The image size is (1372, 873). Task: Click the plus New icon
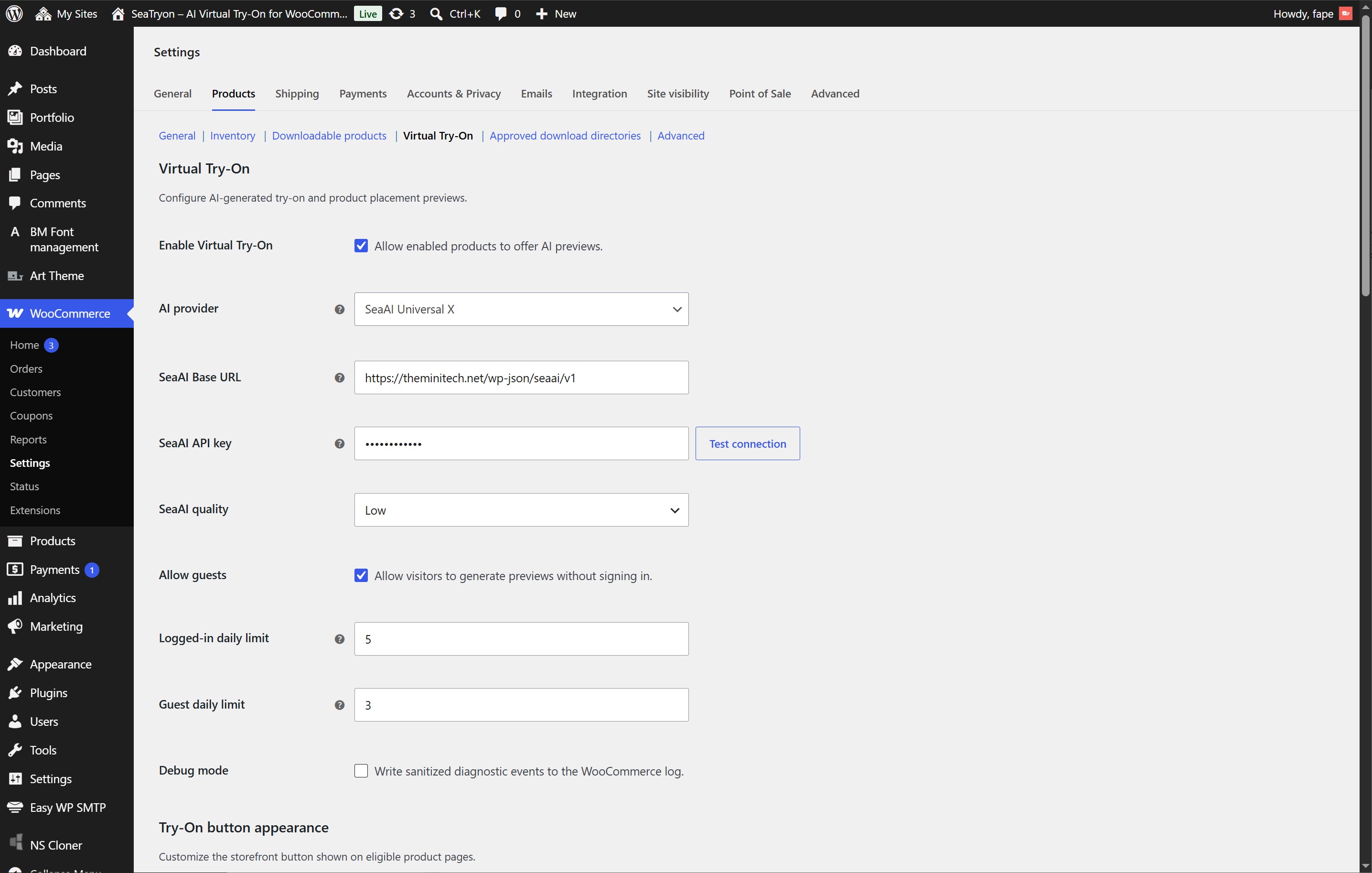pyautogui.click(x=541, y=14)
